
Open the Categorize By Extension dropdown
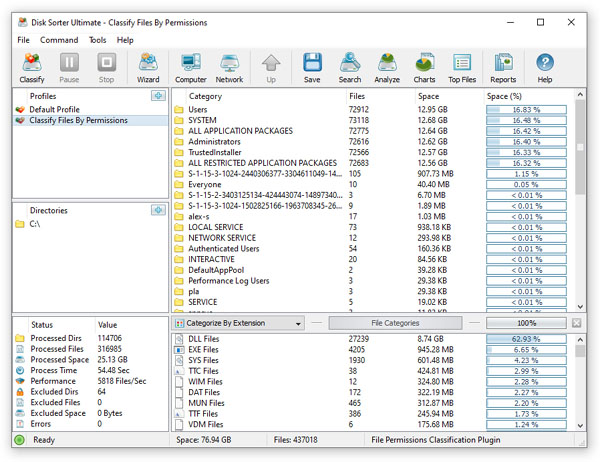238,323
